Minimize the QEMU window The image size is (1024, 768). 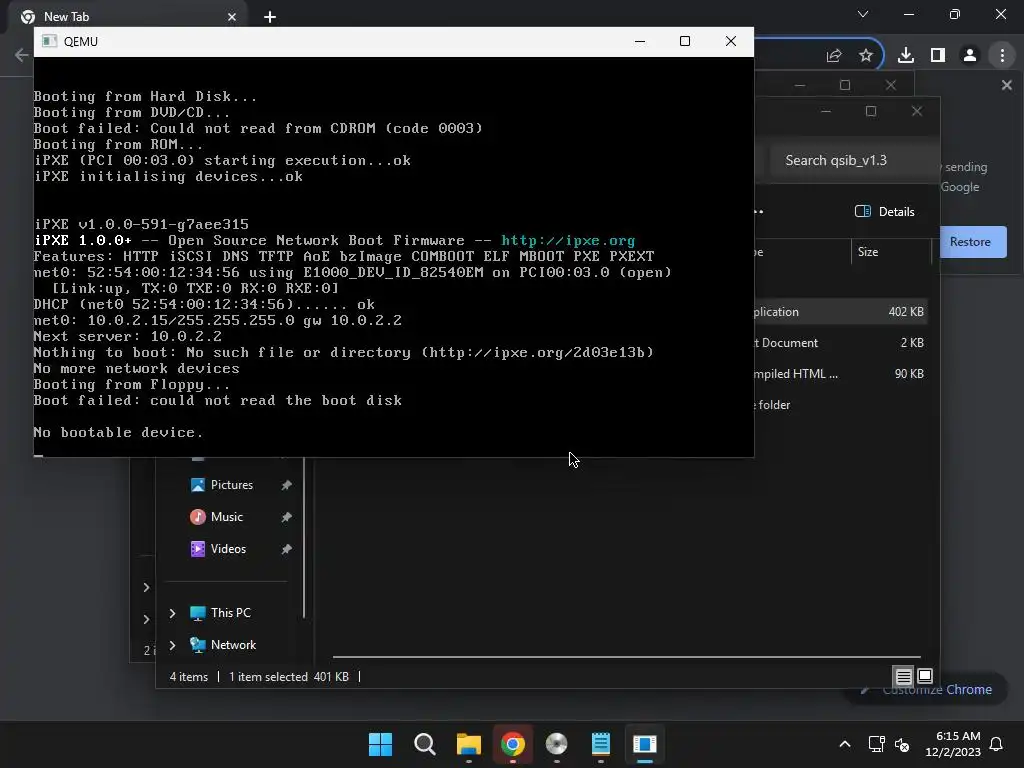[x=640, y=42]
